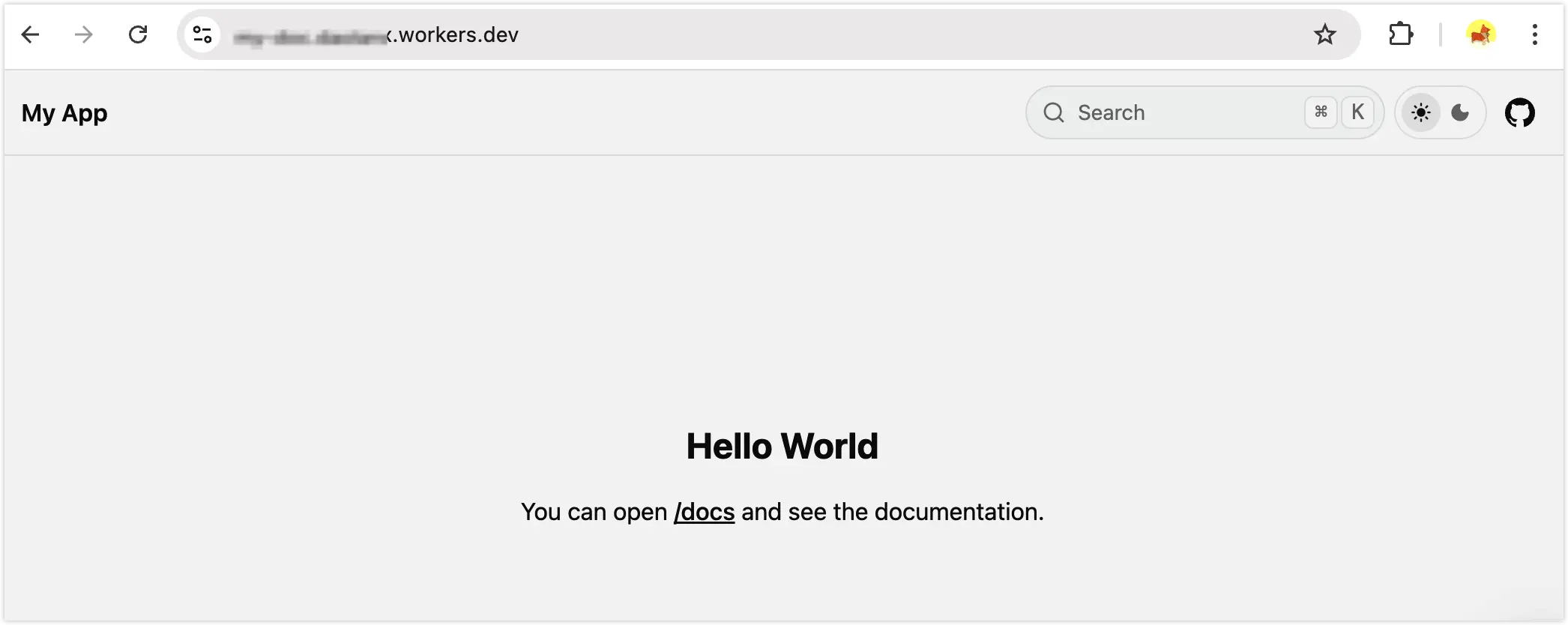Open Chrome's three-dot menu
This screenshot has height=625, width=1568.
click(x=1534, y=34)
